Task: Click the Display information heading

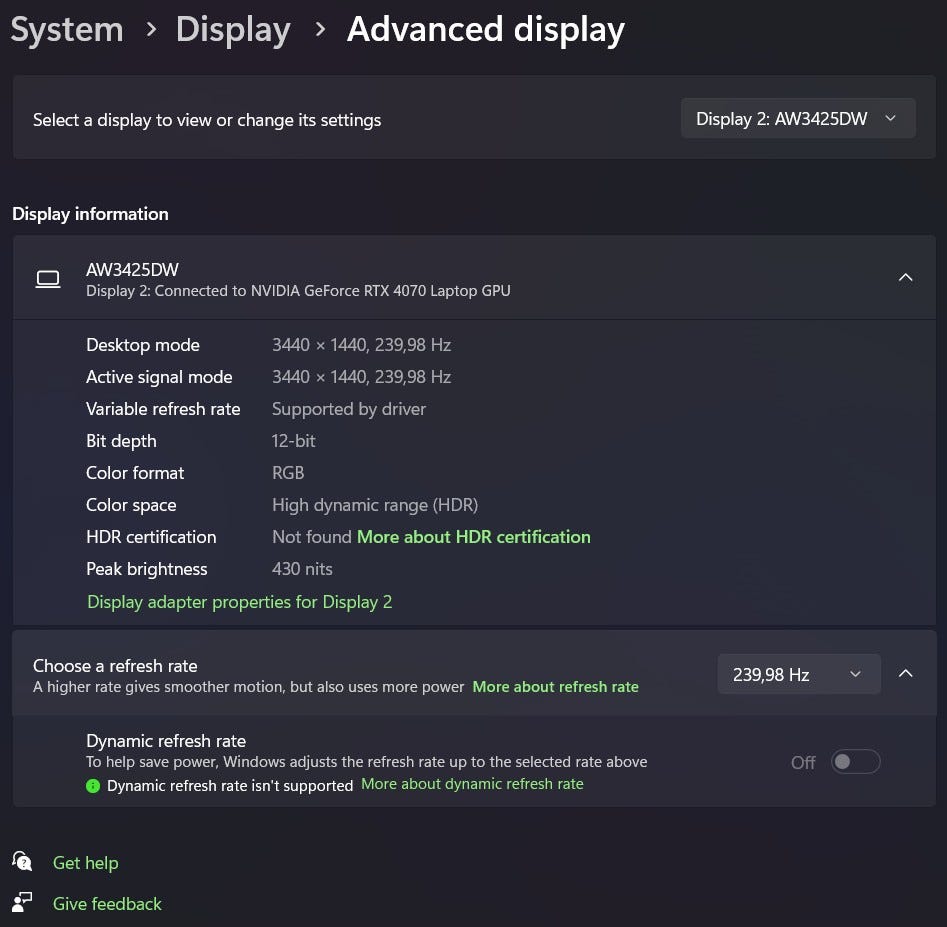Action: 91,214
